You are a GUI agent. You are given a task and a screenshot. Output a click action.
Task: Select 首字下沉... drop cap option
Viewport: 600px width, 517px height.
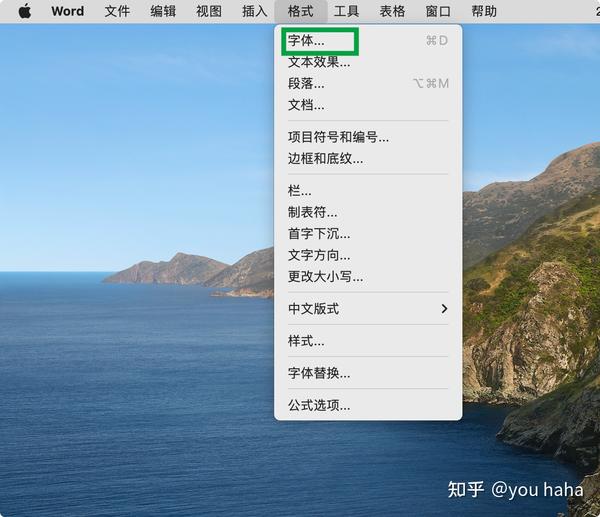[x=368, y=233]
